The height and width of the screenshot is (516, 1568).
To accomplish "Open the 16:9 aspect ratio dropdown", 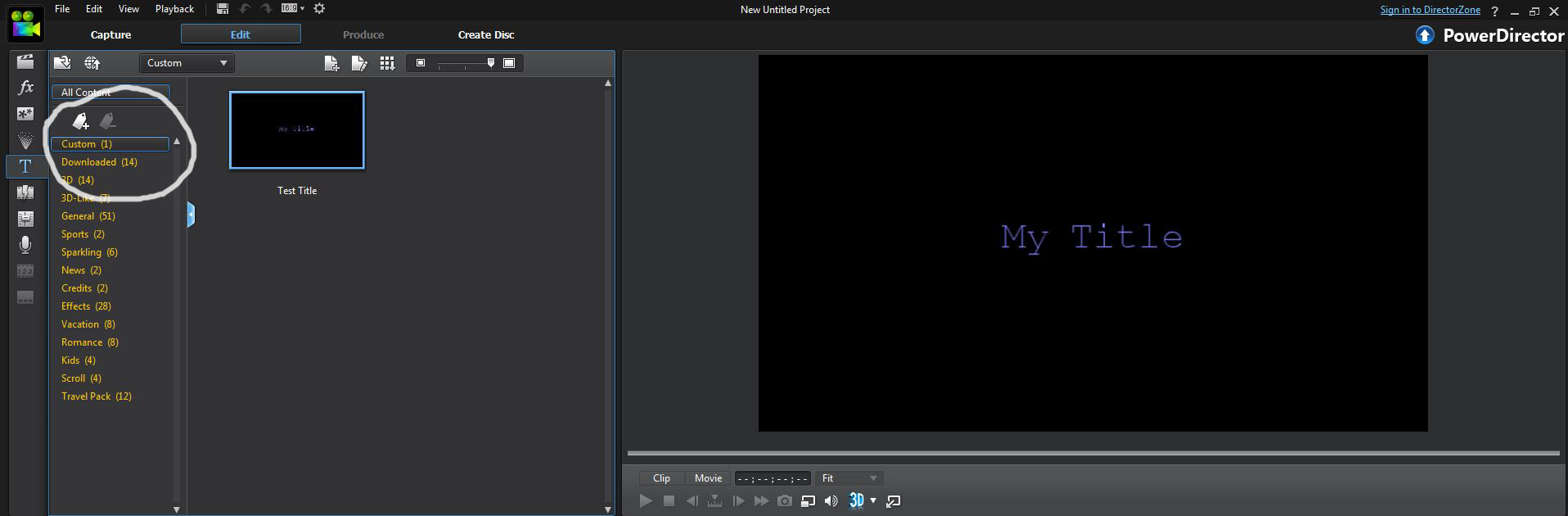I will pos(292,9).
